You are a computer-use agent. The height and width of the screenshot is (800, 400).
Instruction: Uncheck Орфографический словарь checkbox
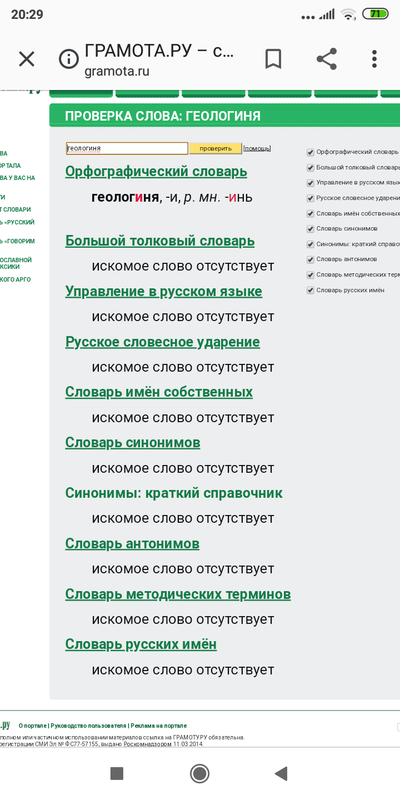(310, 152)
